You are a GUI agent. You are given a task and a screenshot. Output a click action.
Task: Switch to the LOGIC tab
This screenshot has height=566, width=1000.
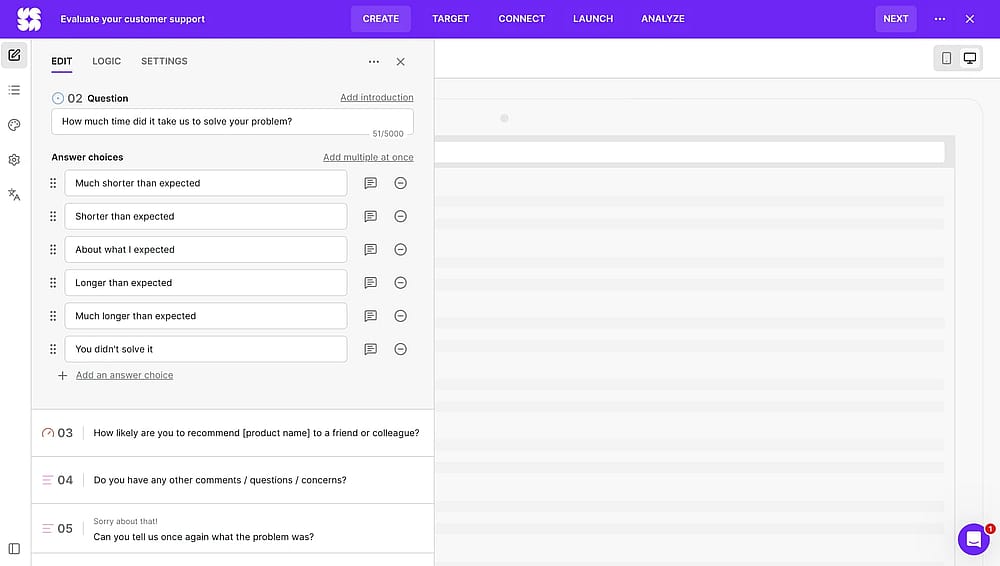click(107, 61)
